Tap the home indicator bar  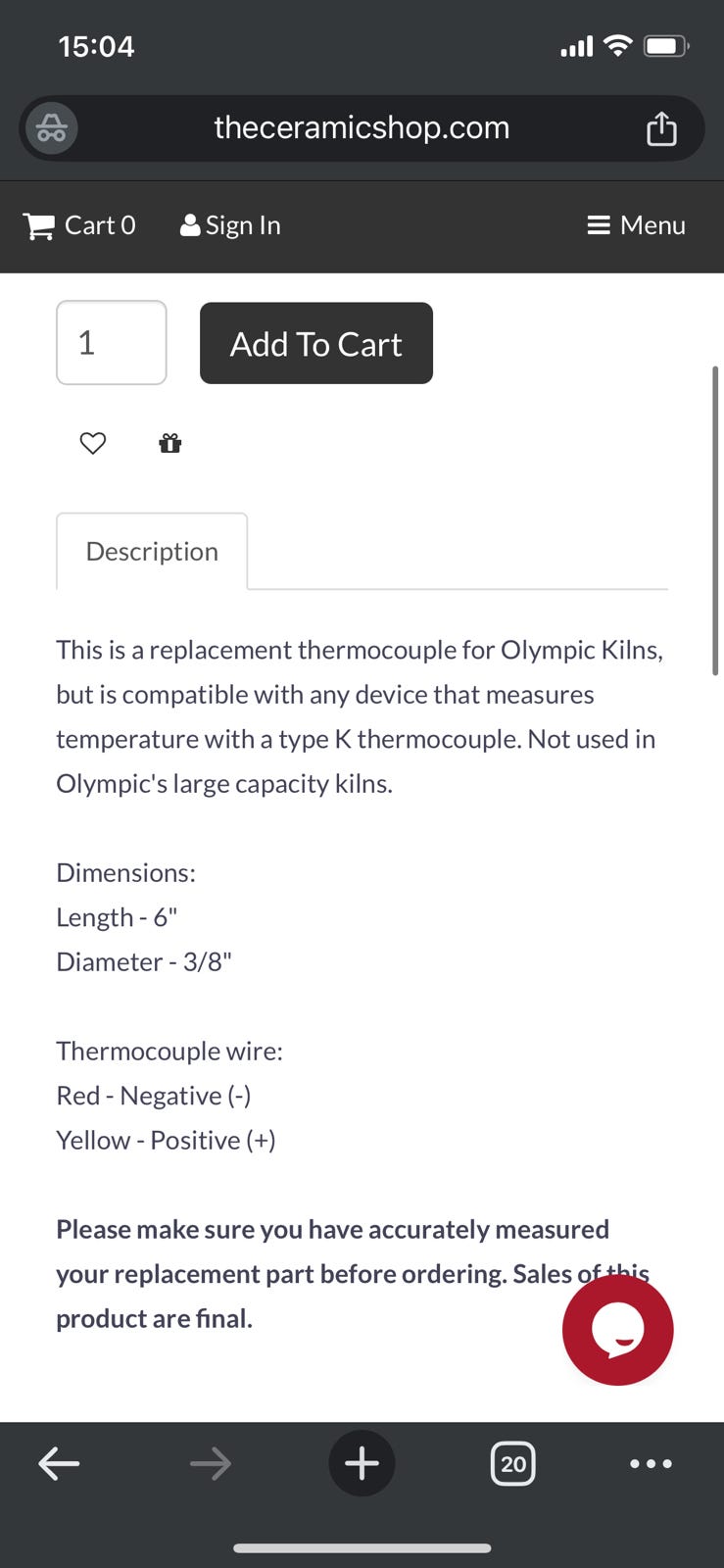pos(362,1548)
